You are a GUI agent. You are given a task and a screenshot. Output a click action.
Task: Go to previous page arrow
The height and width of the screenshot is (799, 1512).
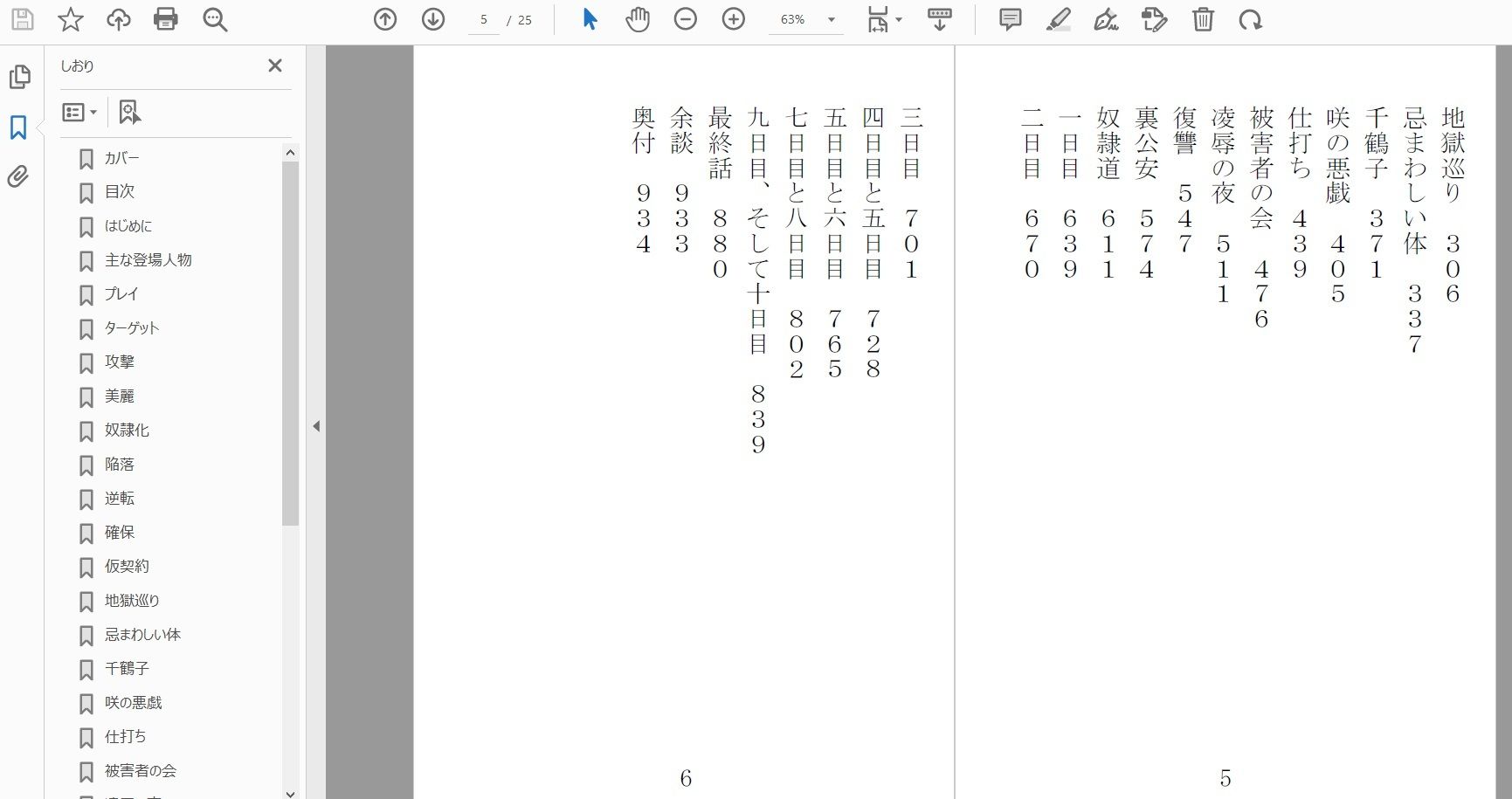click(385, 19)
